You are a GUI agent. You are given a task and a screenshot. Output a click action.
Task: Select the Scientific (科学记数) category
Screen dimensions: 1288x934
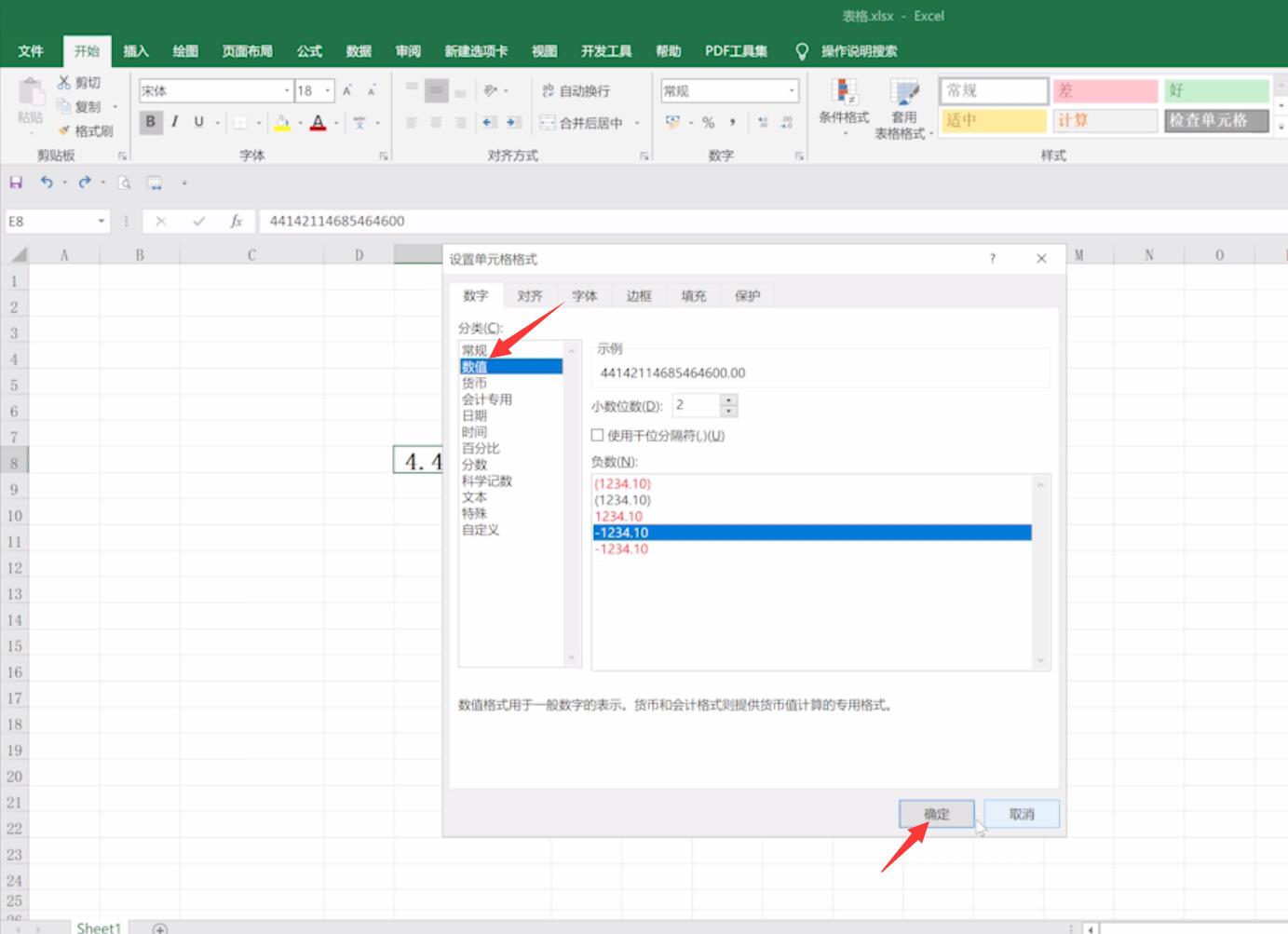pyautogui.click(x=487, y=481)
